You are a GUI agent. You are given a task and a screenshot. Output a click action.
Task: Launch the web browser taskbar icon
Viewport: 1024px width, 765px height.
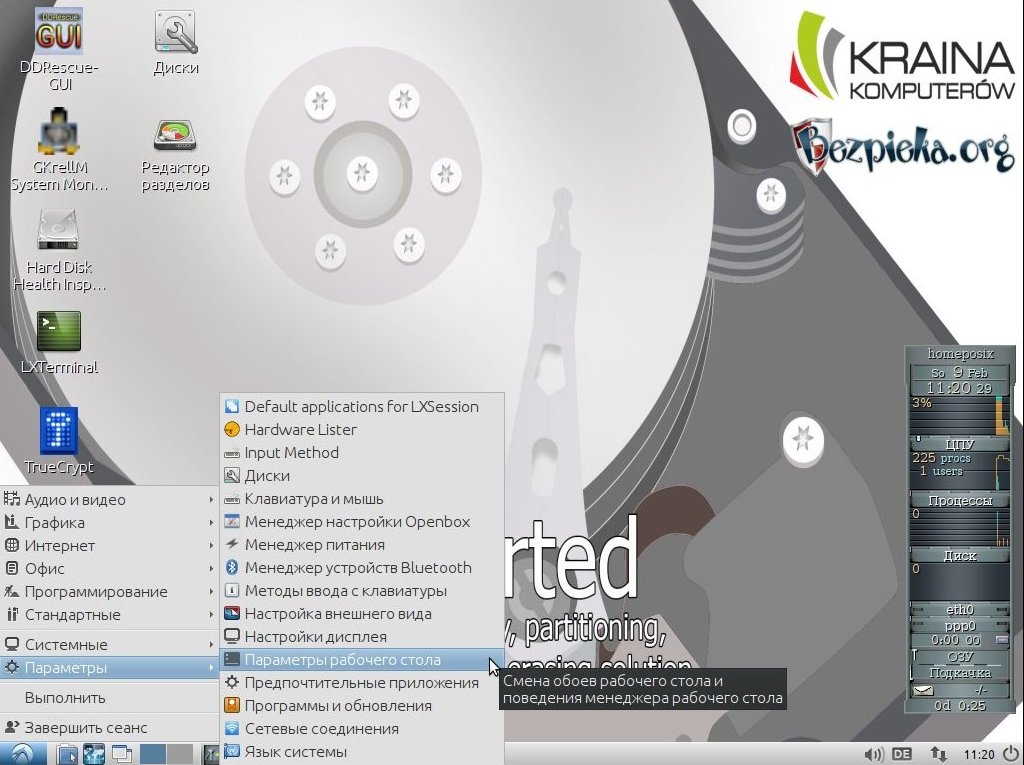coord(94,754)
